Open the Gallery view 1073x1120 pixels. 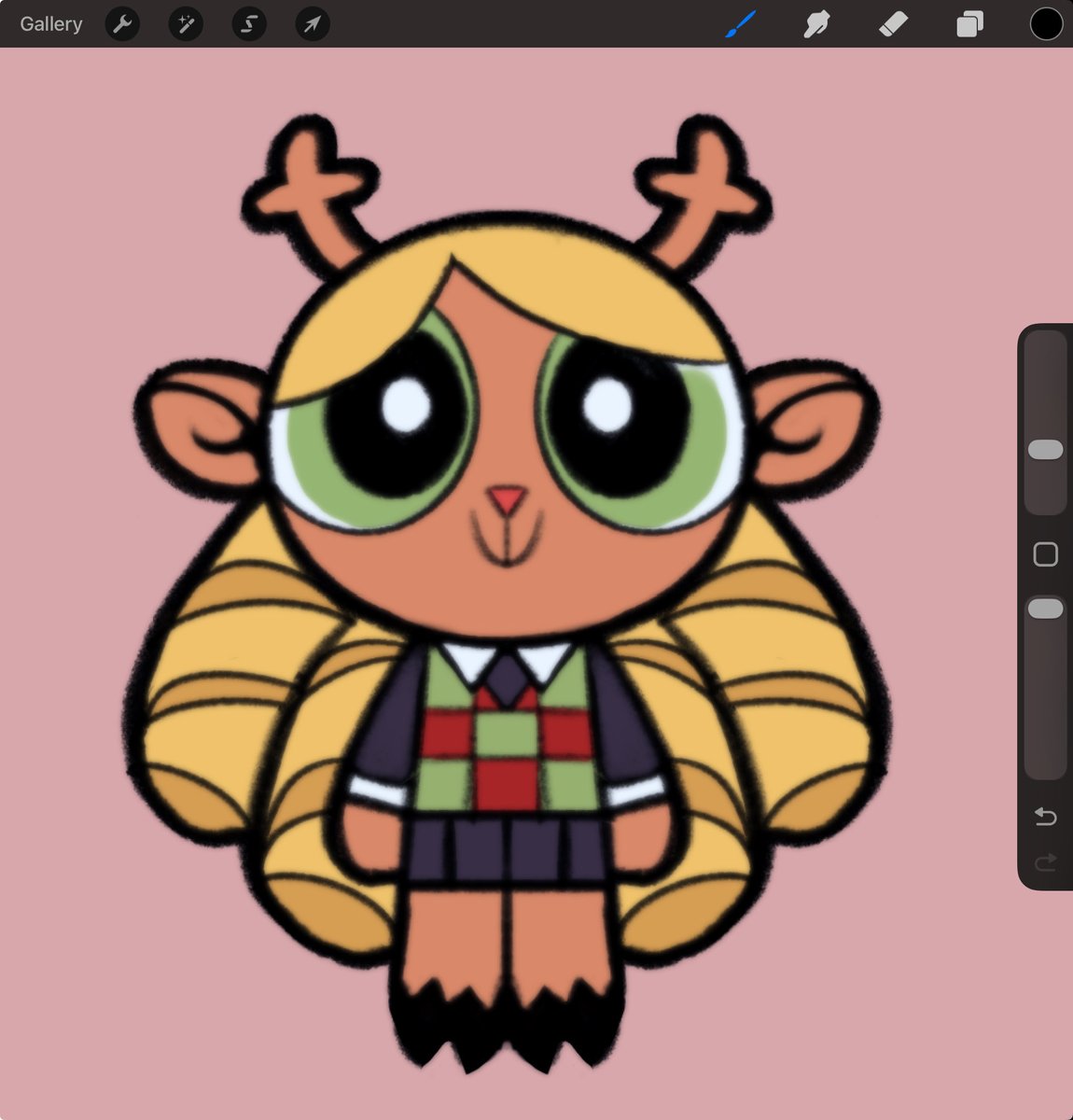pos(51,24)
